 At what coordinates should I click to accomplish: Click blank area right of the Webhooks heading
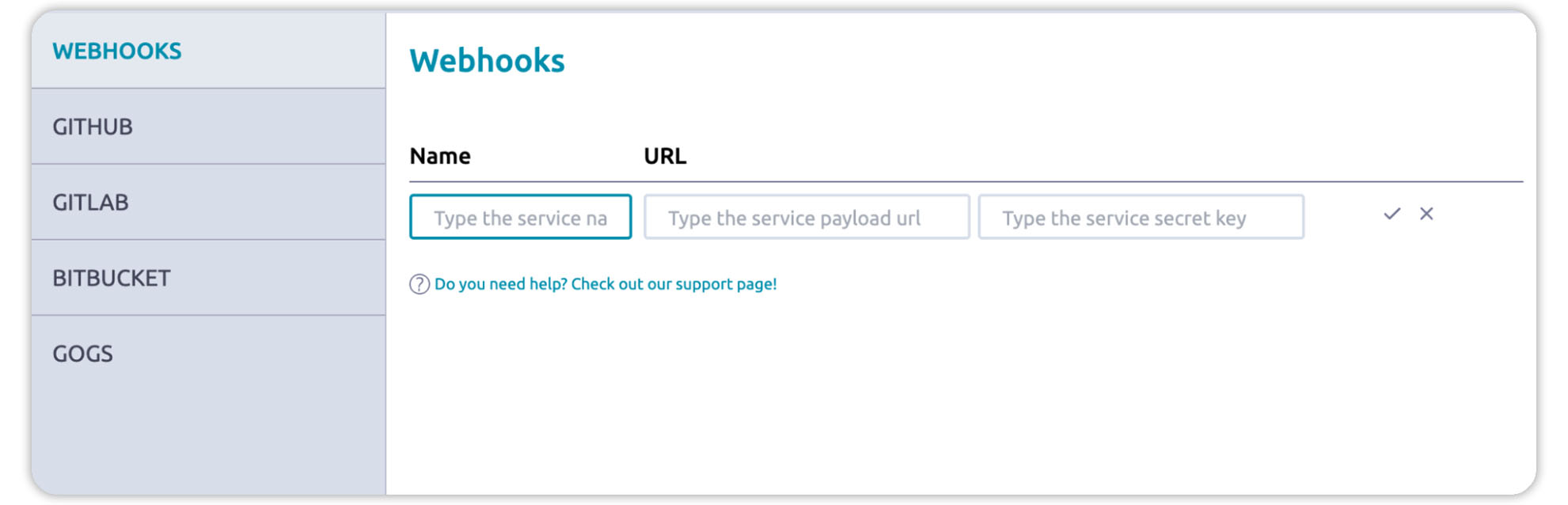1029,61
